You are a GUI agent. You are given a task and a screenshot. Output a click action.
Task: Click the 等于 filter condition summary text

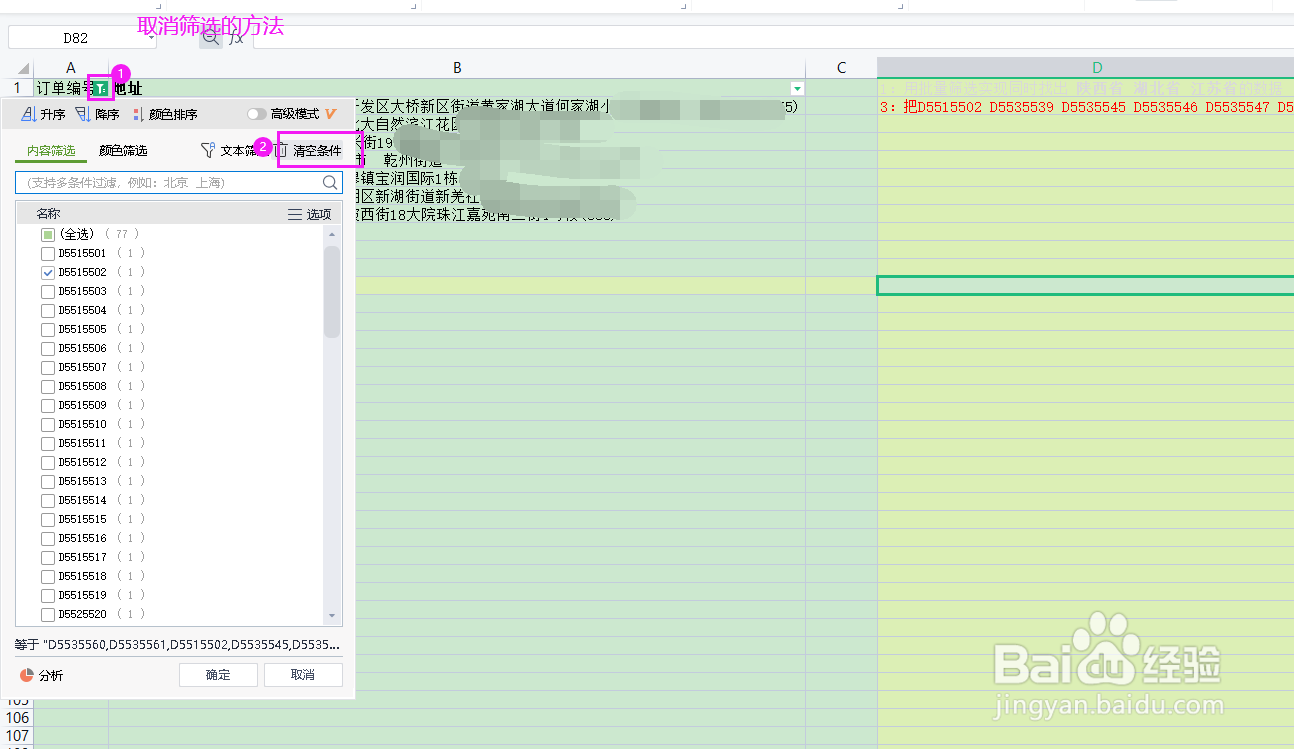coord(177,645)
